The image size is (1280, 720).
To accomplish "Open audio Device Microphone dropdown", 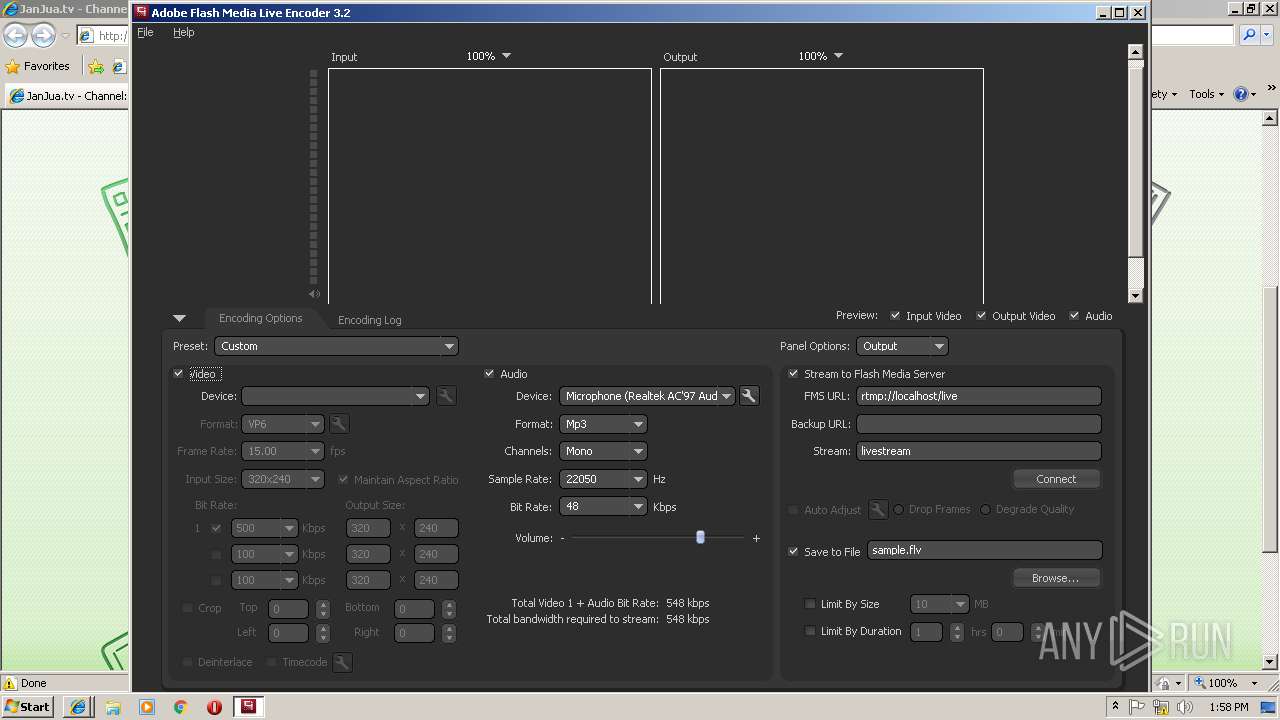I will point(647,396).
